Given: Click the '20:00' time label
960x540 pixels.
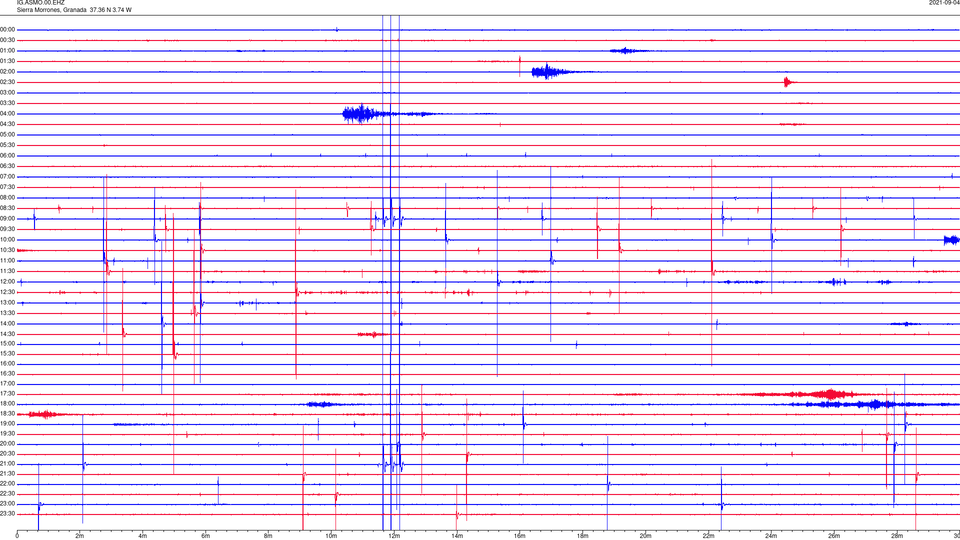Looking at the screenshot, I should pos(8,443).
